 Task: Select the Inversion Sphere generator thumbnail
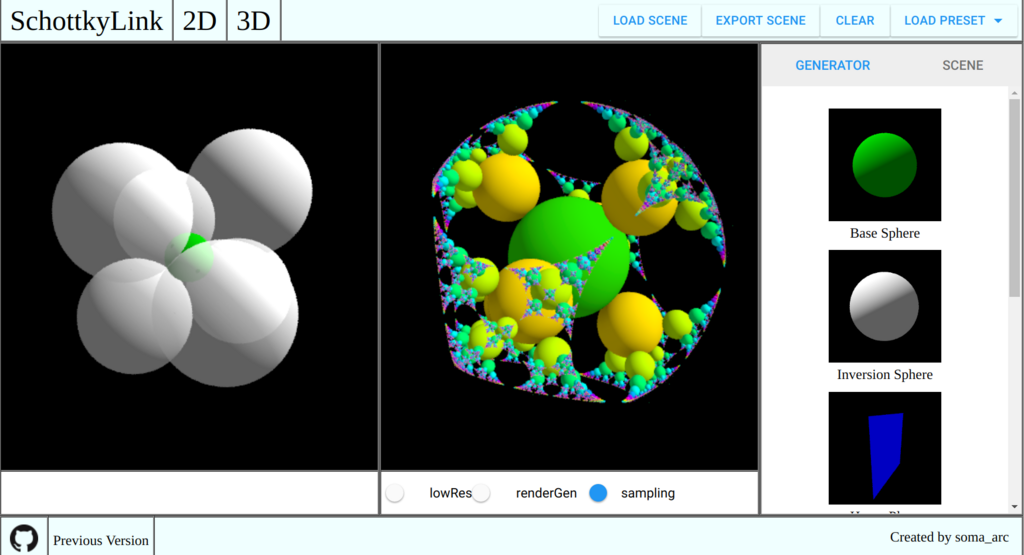[x=884, y=306]
